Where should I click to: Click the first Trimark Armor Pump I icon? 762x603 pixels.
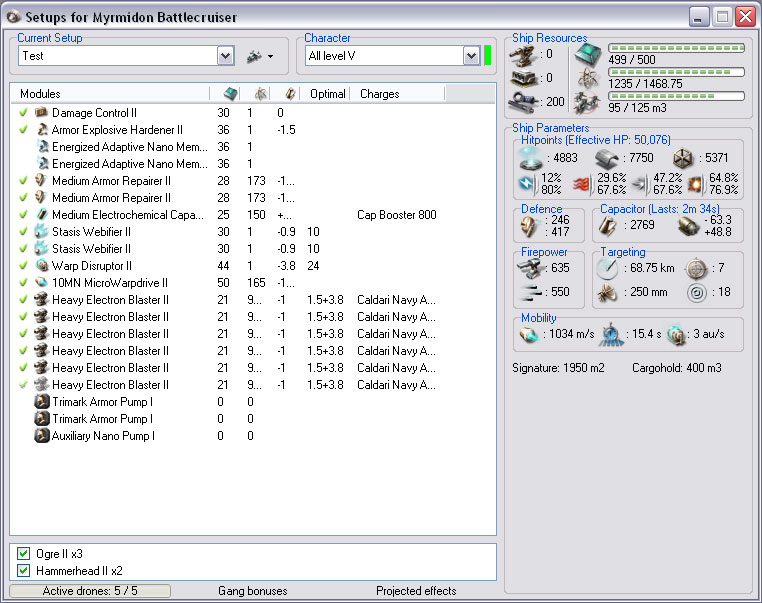coord(42,402)
